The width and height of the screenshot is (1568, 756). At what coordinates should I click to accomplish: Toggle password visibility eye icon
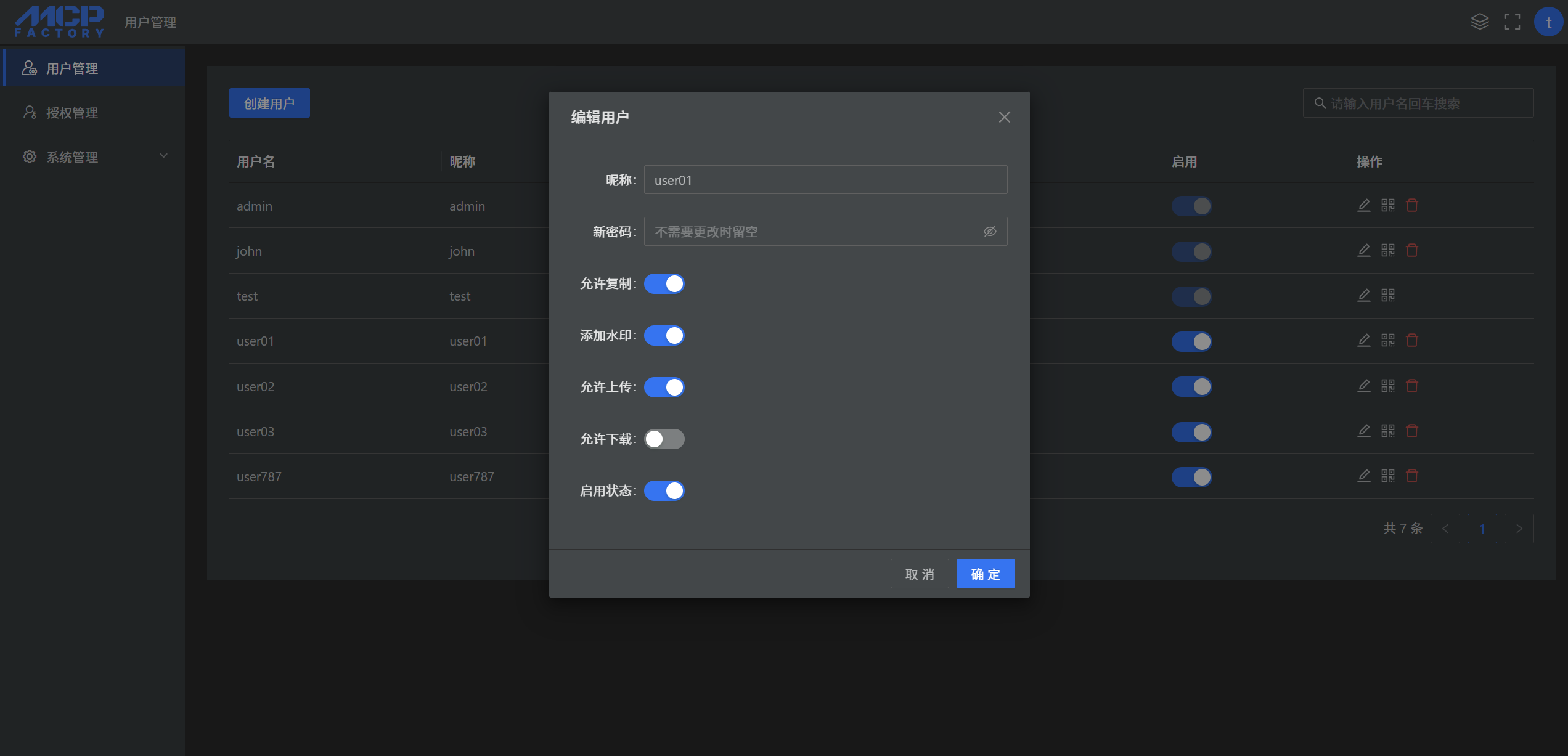tap(989, 232)
